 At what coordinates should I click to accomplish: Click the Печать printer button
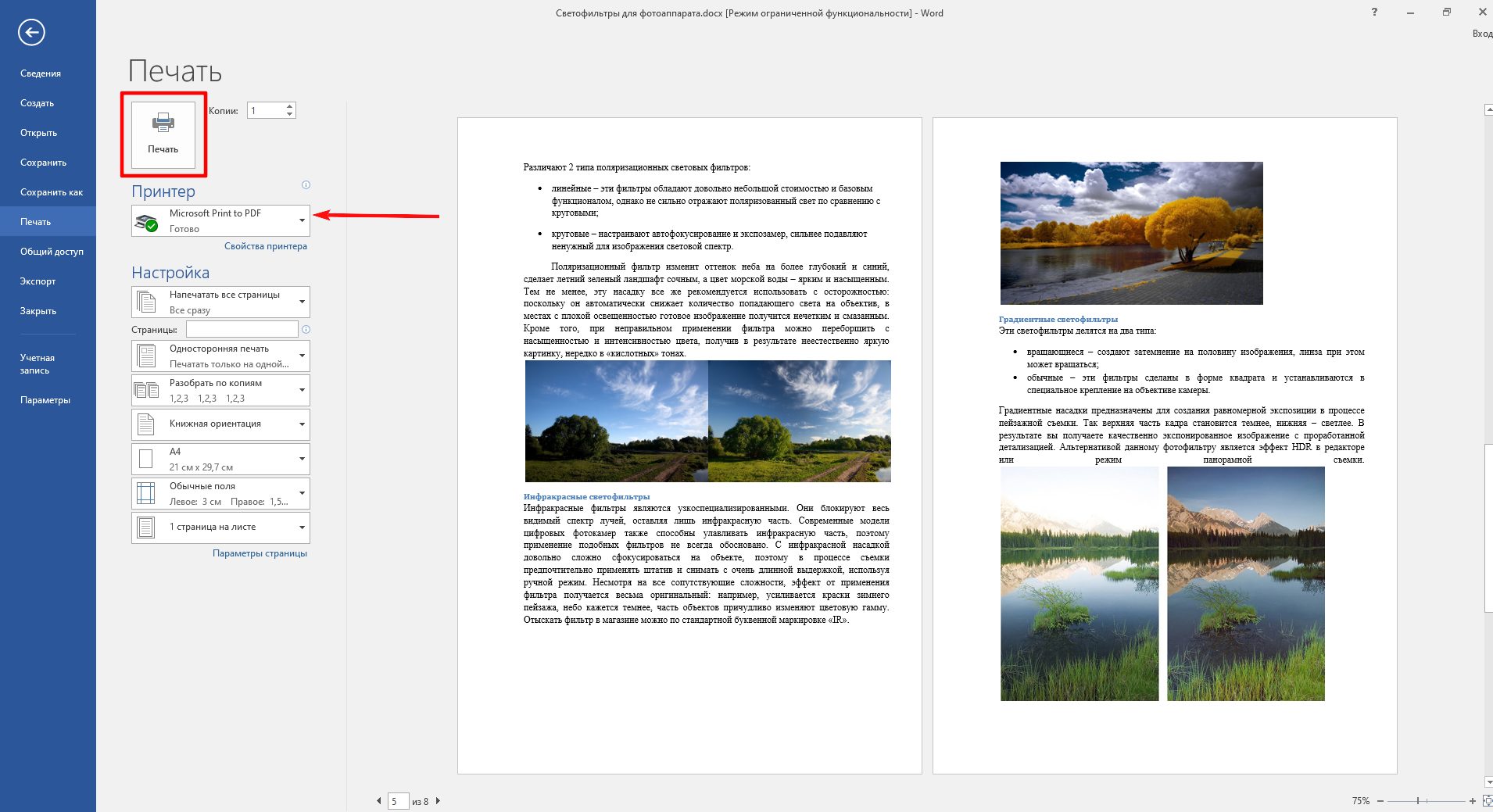coord(163,134)
